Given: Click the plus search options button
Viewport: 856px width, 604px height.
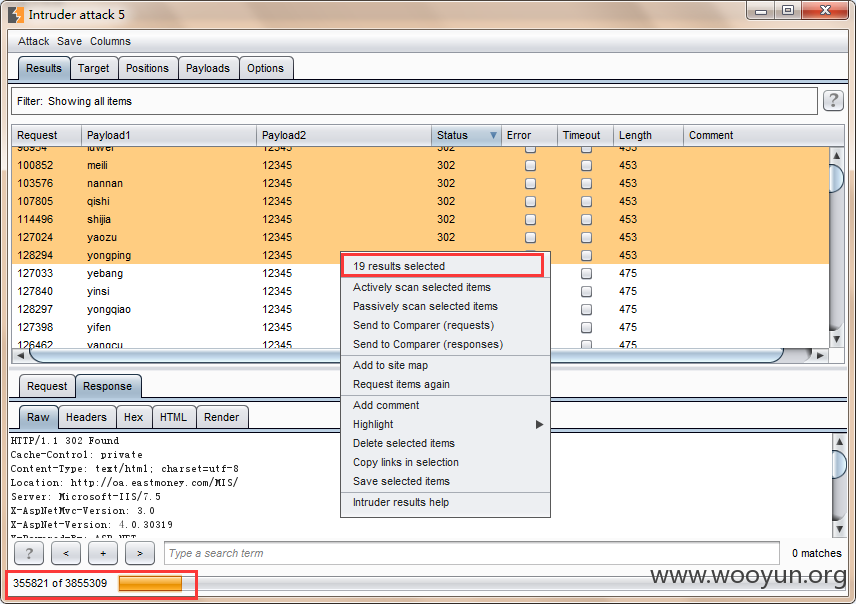Looking at the screenshot, I should coord(103,553).
